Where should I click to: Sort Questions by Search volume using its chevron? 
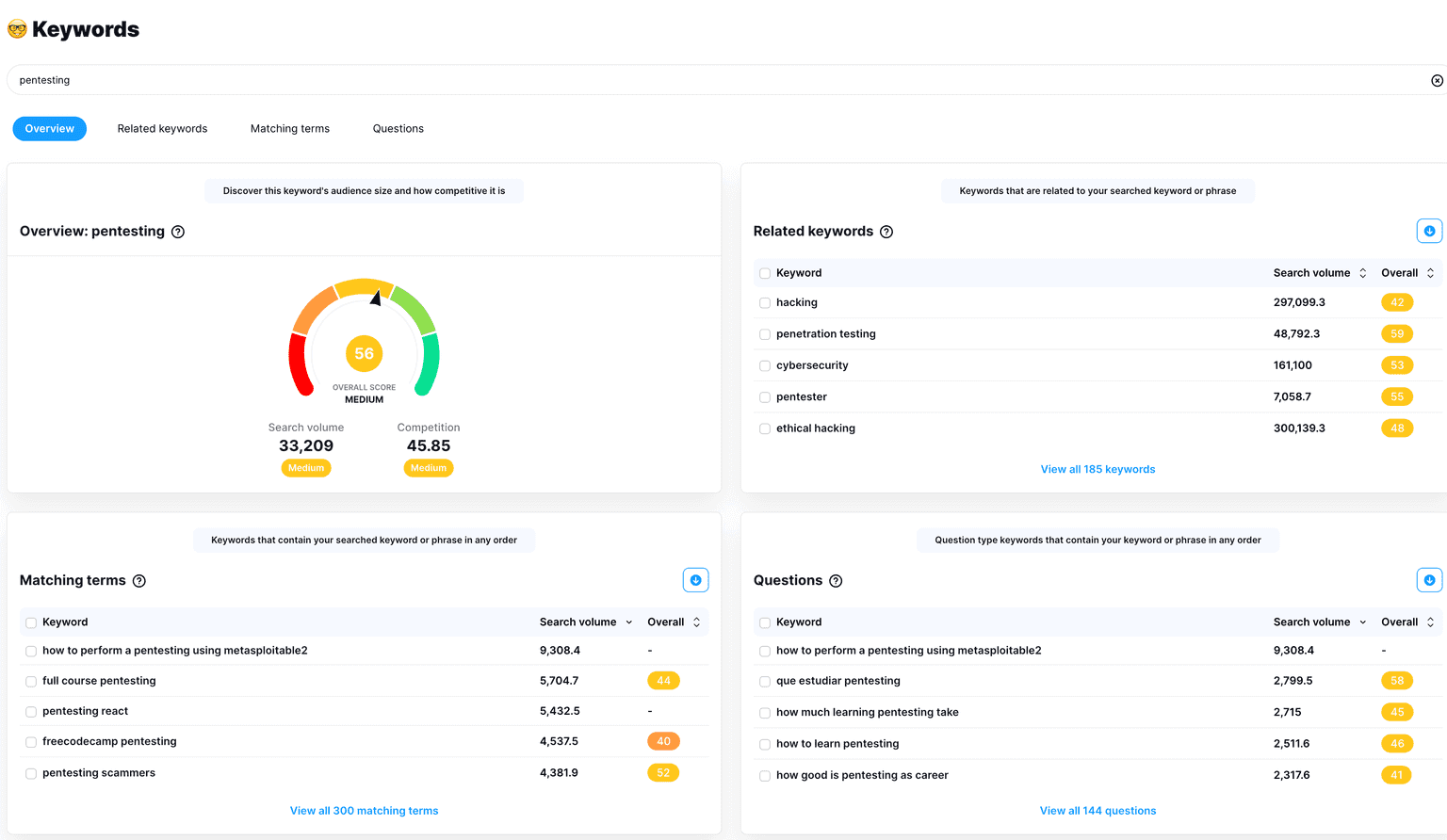1362,622
